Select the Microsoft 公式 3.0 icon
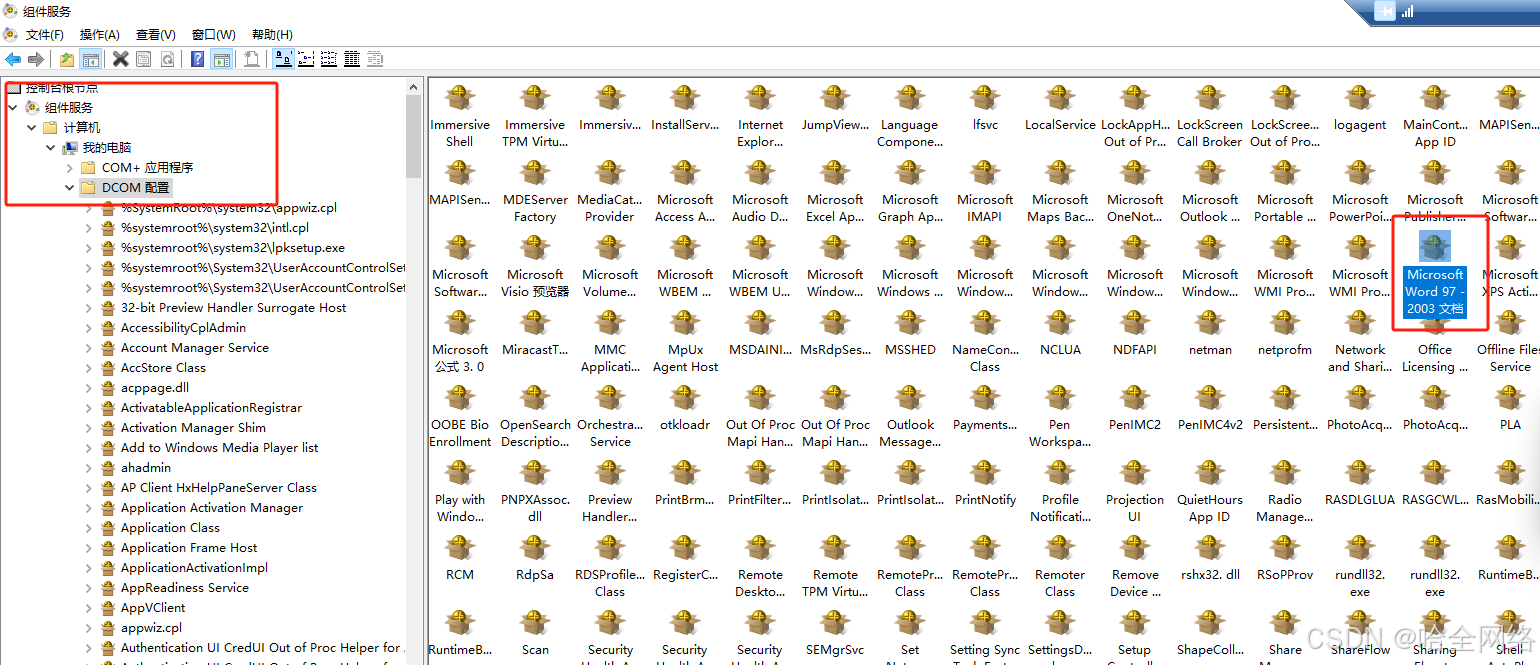Viewport: 1540px width, 665px height. 460,341
